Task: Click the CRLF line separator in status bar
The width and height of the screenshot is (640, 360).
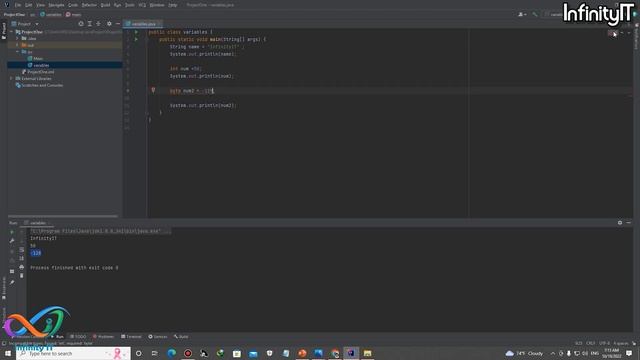Action: 591,343
